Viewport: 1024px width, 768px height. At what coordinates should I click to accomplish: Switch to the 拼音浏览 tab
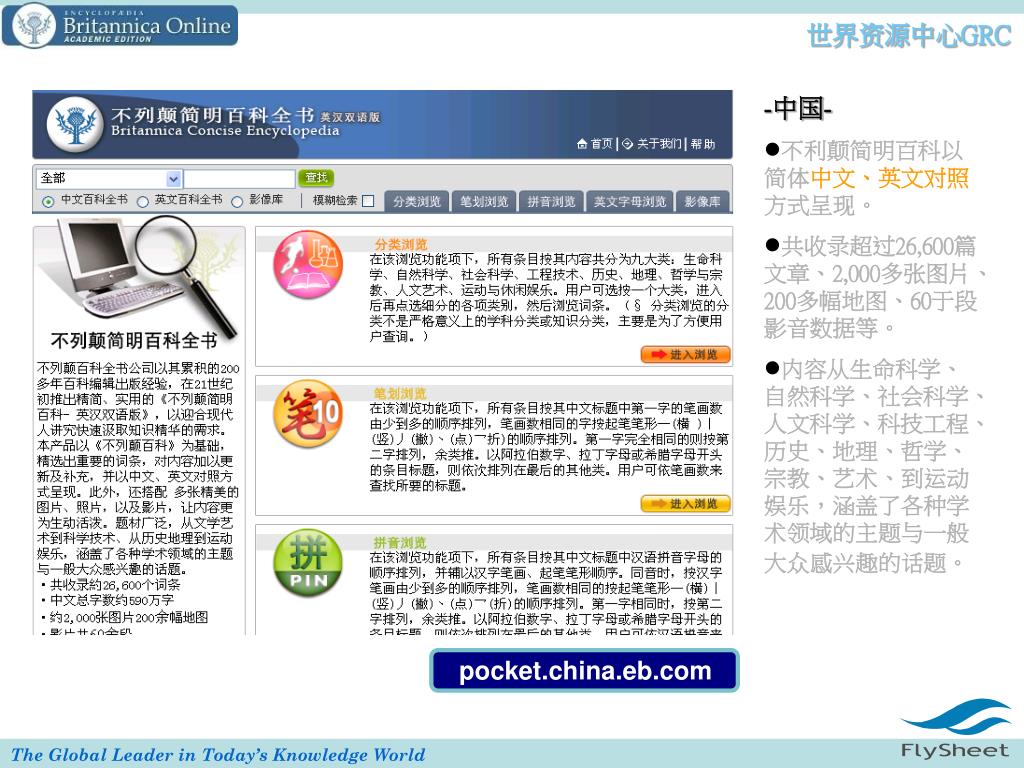click(551, 202)
